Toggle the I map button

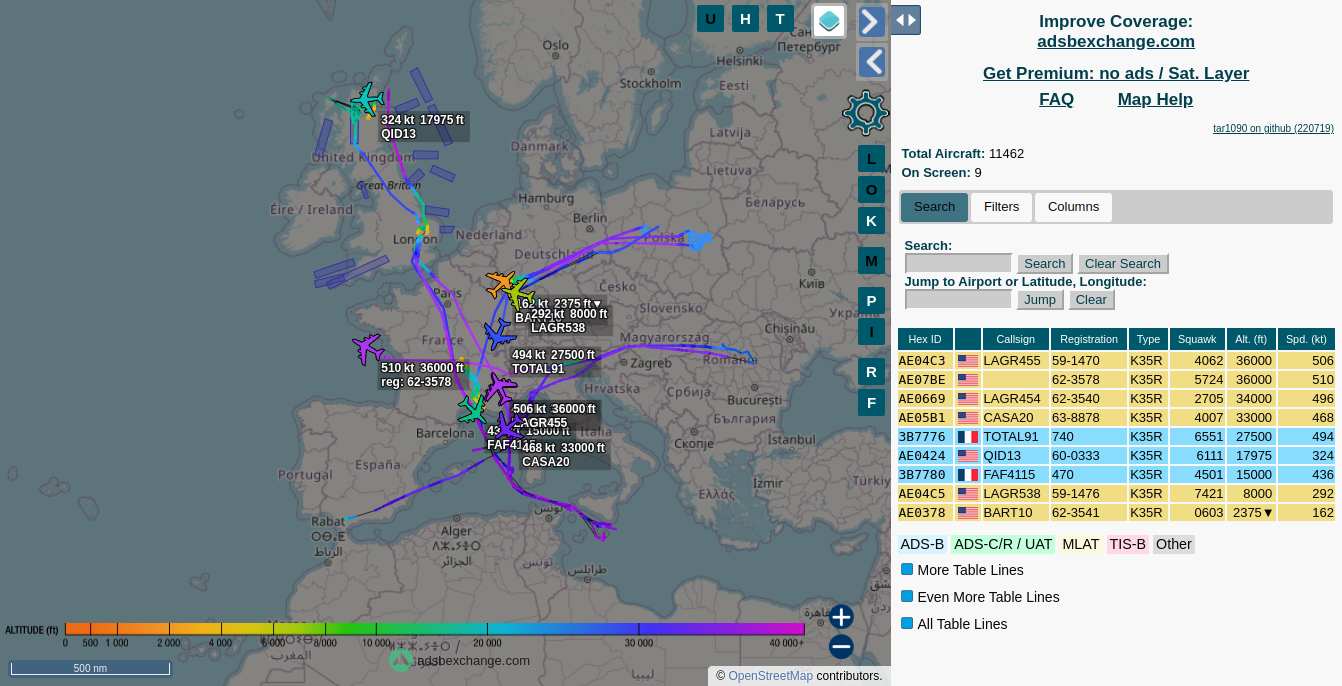(871, 332)
